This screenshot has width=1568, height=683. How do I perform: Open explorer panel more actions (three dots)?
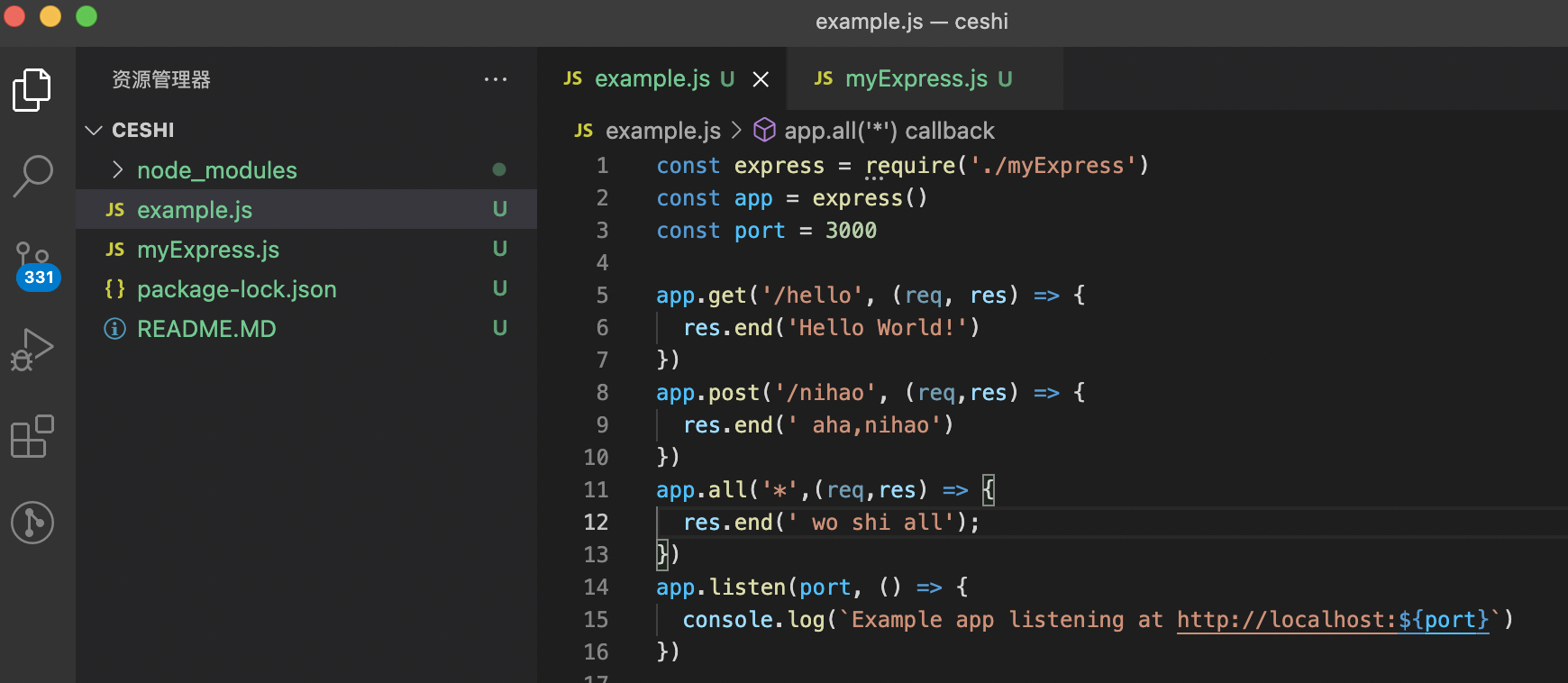(496, 79)
